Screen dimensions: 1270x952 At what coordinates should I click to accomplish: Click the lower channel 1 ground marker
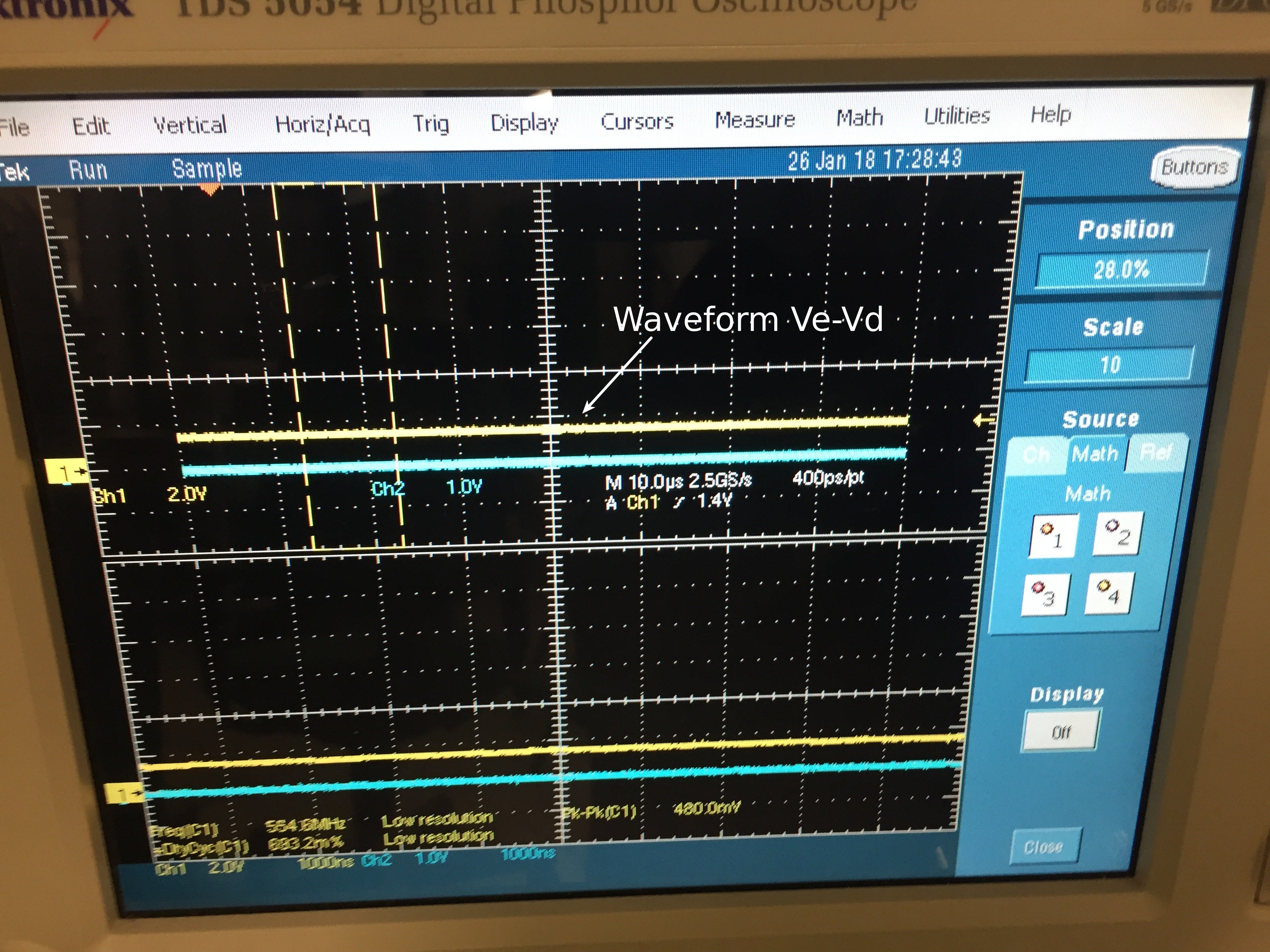click(x=125, y=795)
